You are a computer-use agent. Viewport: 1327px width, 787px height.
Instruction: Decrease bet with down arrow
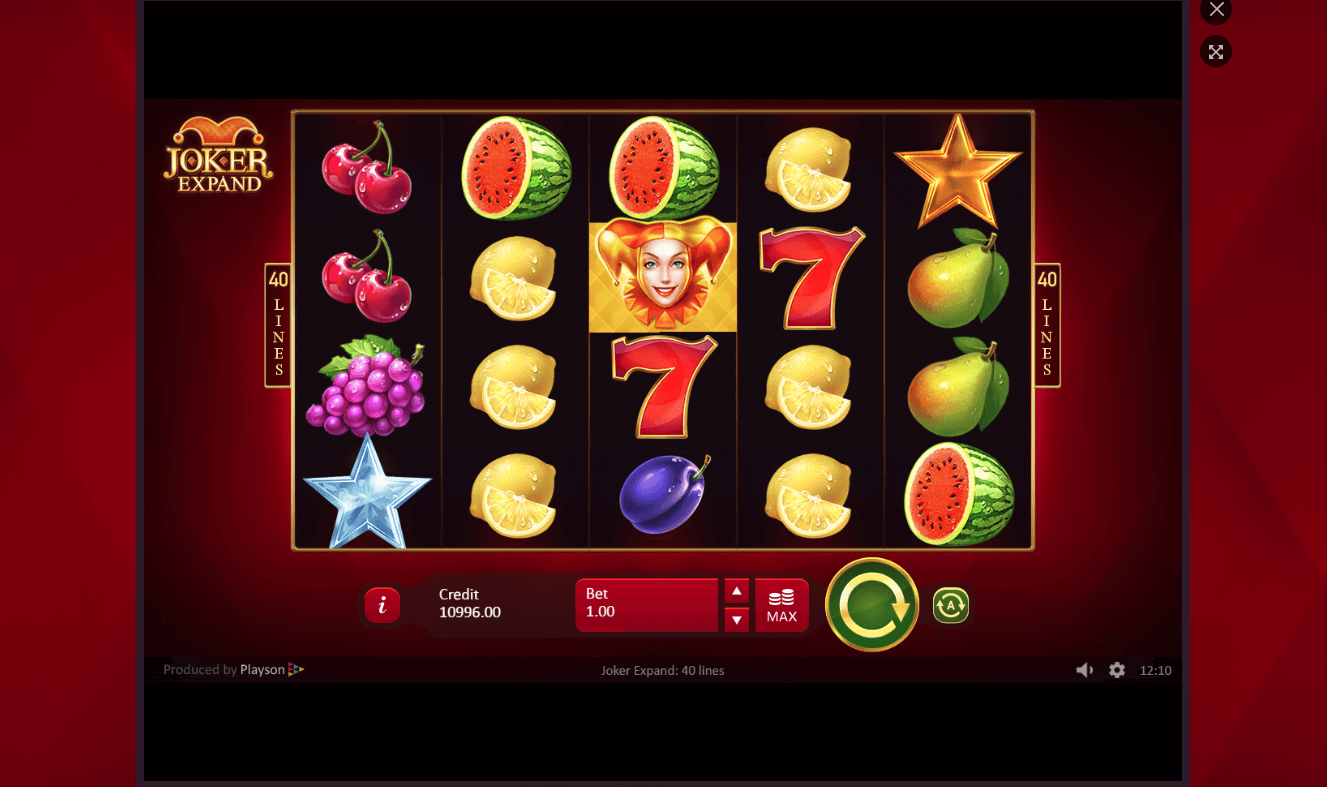pos(737,620)
